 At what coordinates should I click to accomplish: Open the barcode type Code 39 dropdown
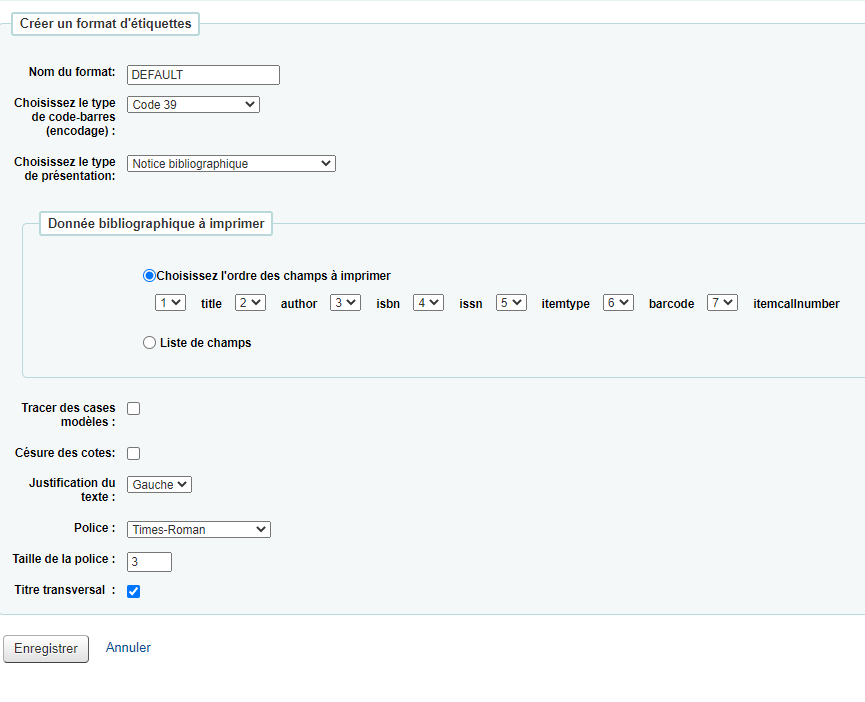coord(193,105)
